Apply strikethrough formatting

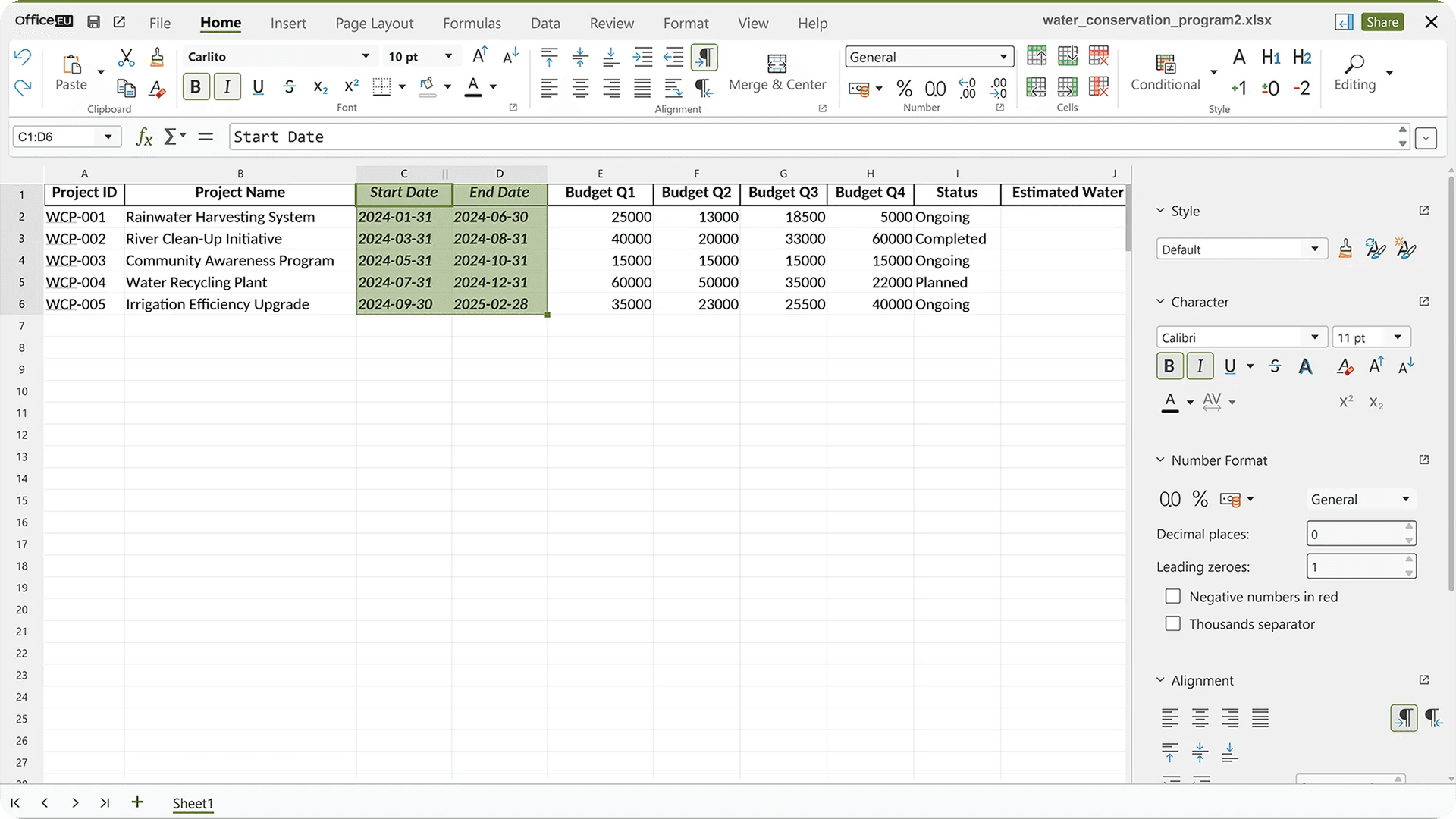click(x=289, y=86)
